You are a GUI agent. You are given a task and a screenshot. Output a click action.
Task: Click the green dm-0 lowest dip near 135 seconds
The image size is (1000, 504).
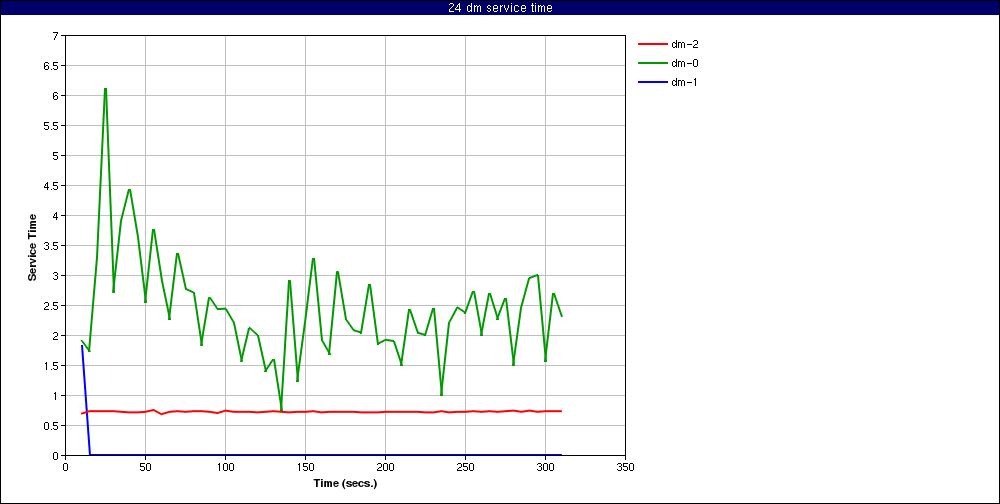pos(281,410)
